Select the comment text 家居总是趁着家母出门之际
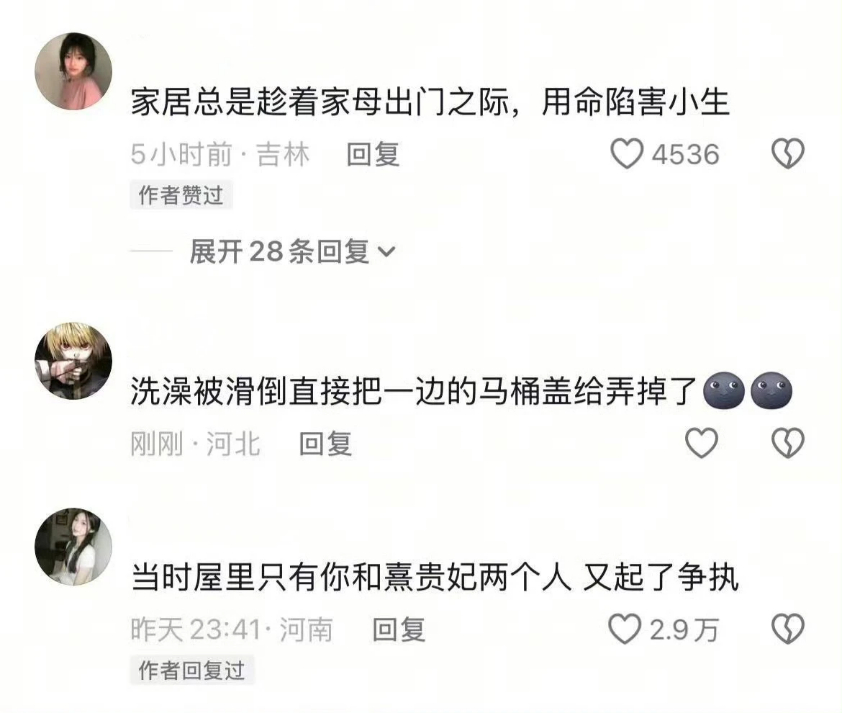Screen dimensions: 842x713 [320, 102]
